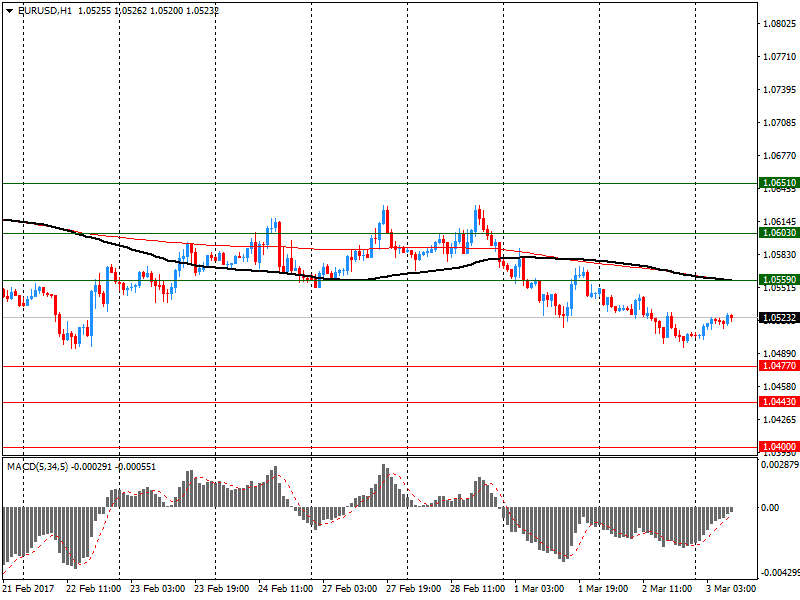Click the 1 Mar 19:00 time axis label

coord(603,590)
